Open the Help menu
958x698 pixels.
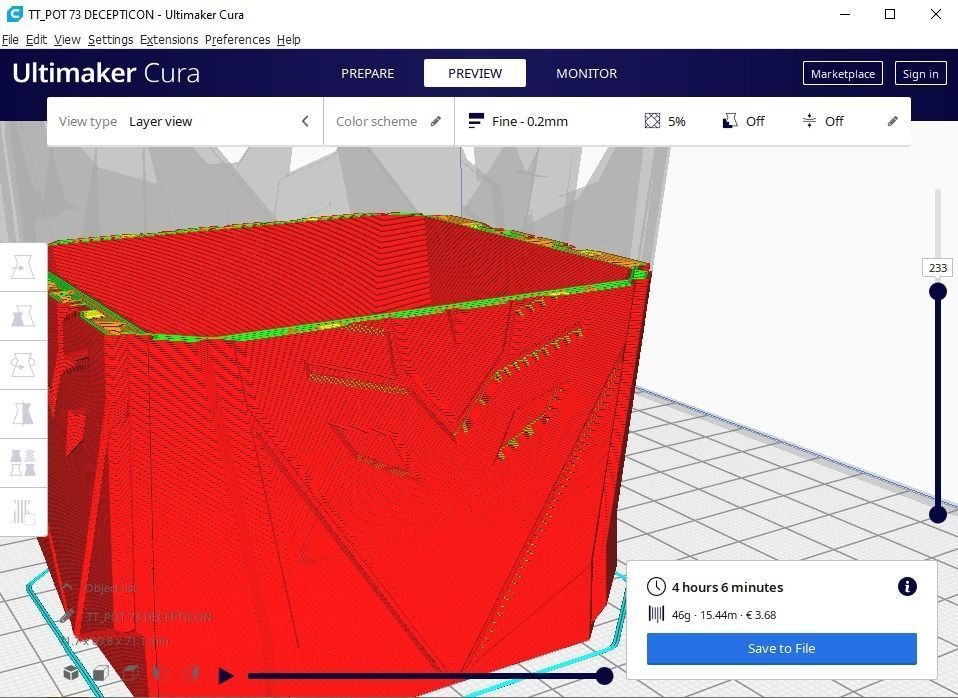tap(289, 40)
